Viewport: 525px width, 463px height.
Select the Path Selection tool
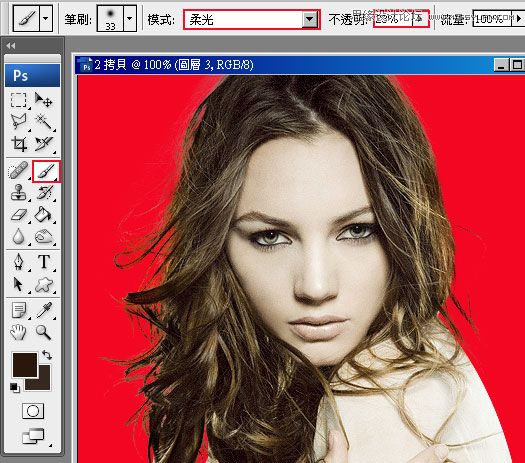click(x=18, y=284)
